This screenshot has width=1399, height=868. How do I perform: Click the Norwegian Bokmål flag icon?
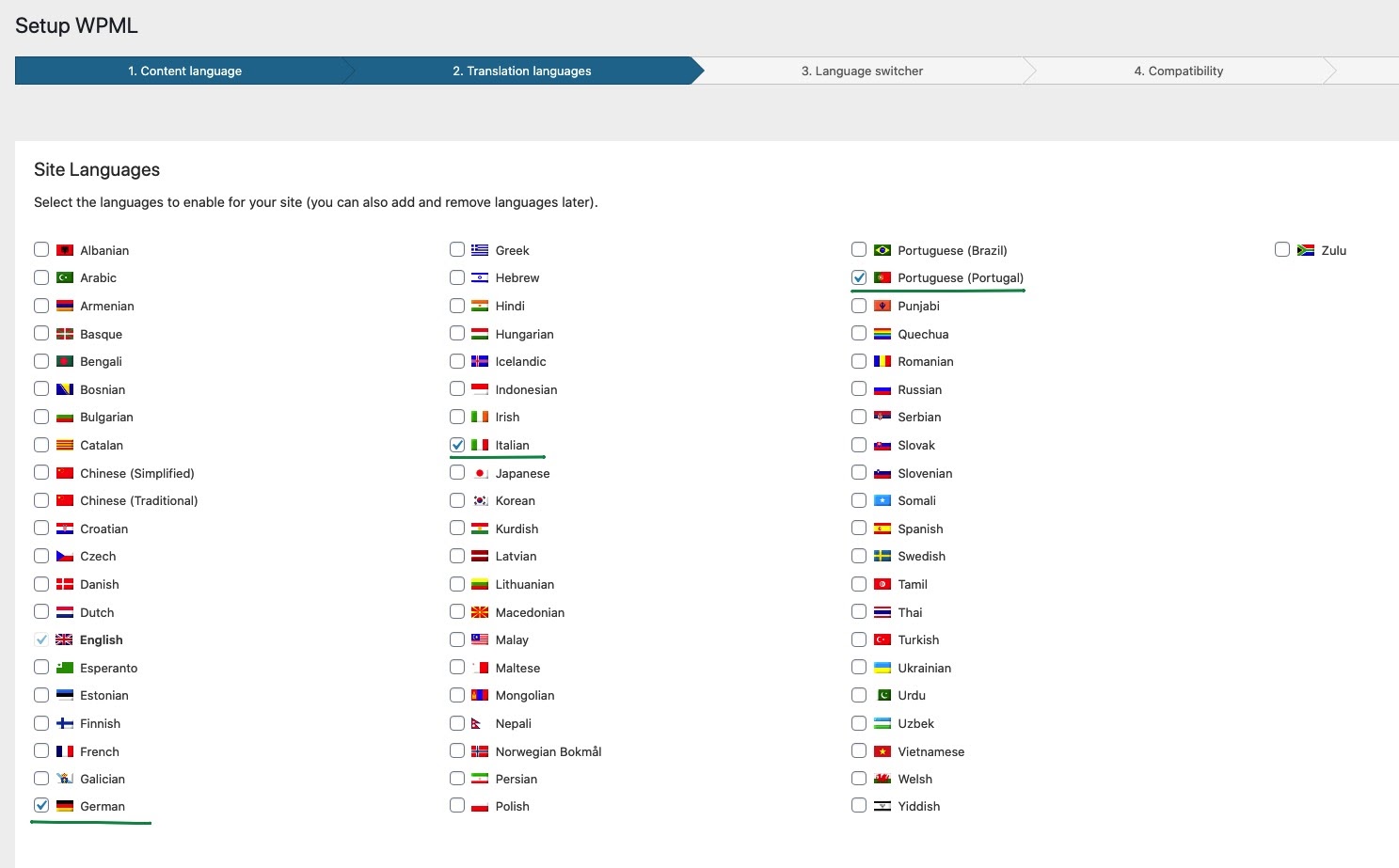(480, 751)
